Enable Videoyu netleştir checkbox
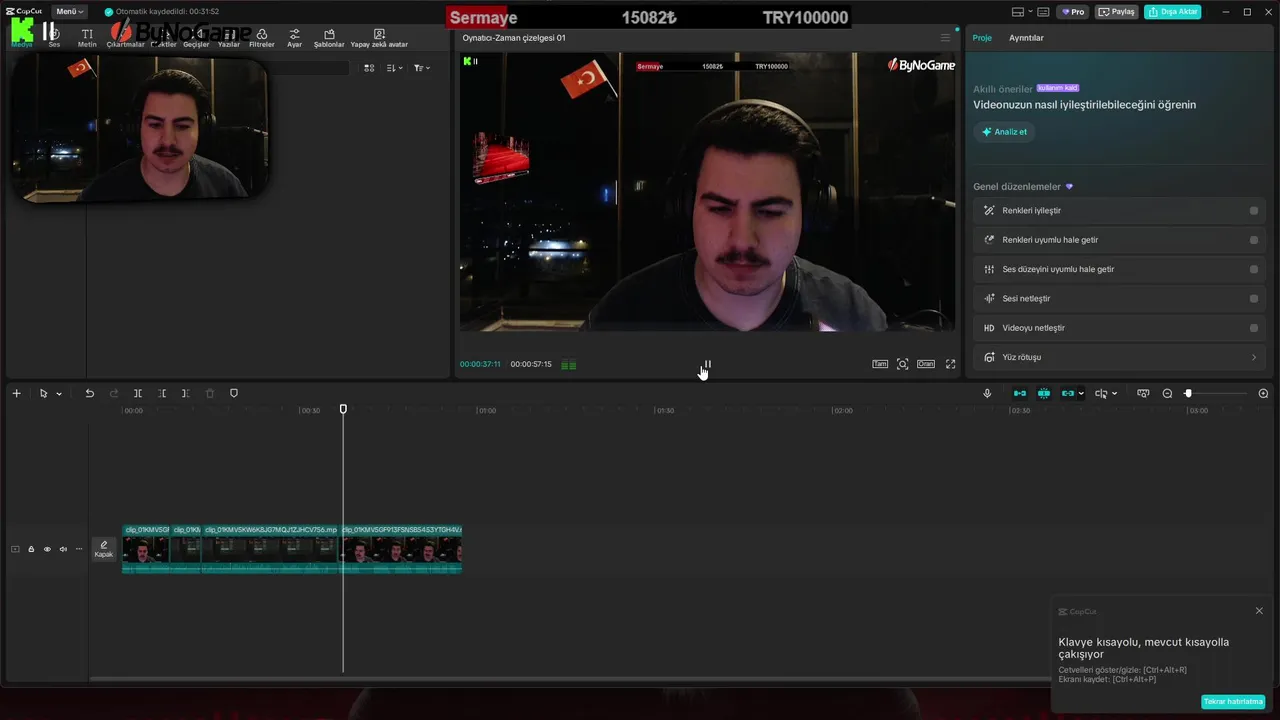 pyautogui.click(x=1254, y=328)
